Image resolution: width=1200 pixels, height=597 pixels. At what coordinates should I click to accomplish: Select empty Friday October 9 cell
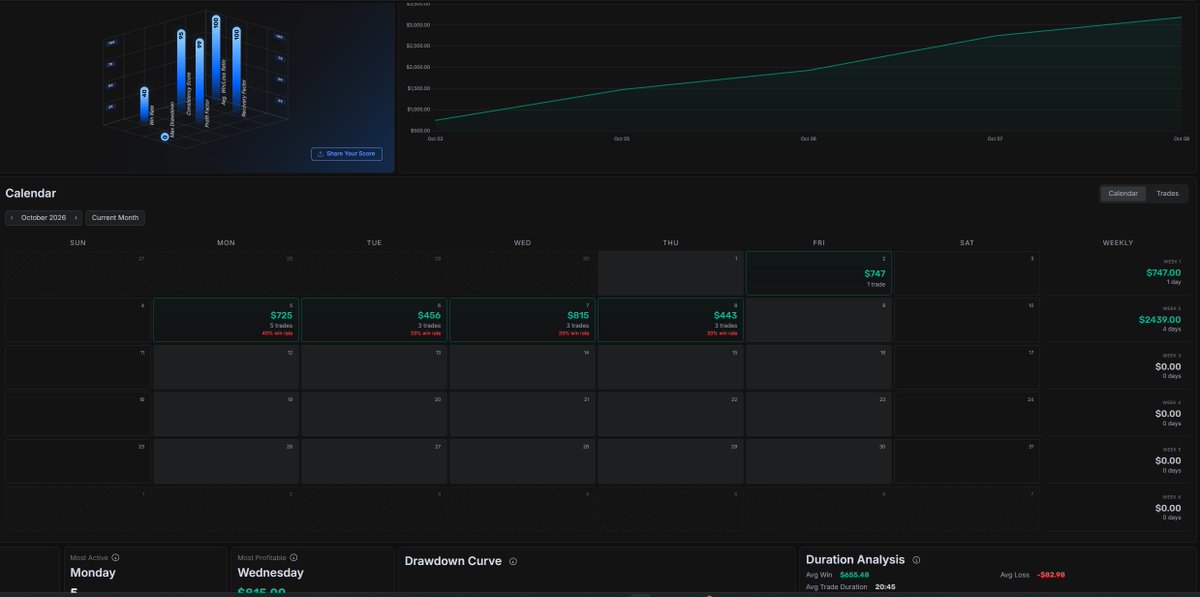[x=818, y=320]
